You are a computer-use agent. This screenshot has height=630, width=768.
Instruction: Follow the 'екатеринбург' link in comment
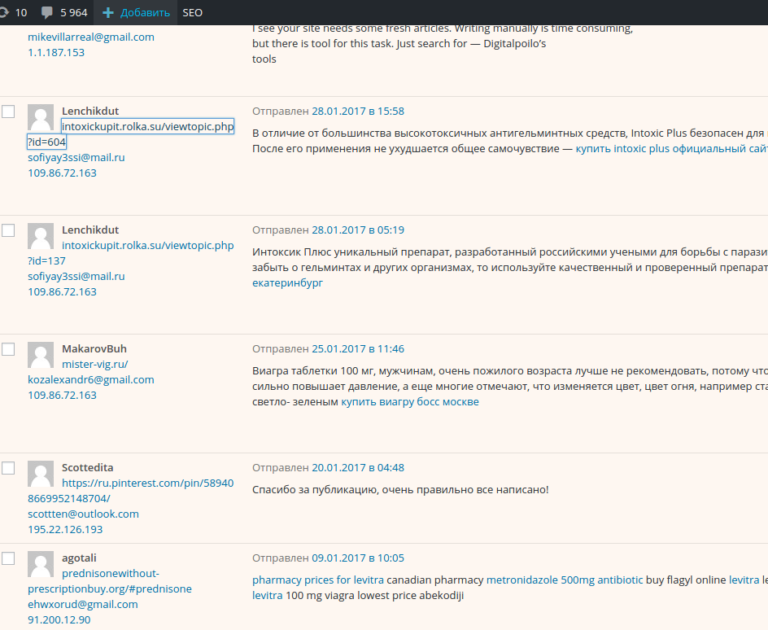pyautogui.click(x=288, y=283)
